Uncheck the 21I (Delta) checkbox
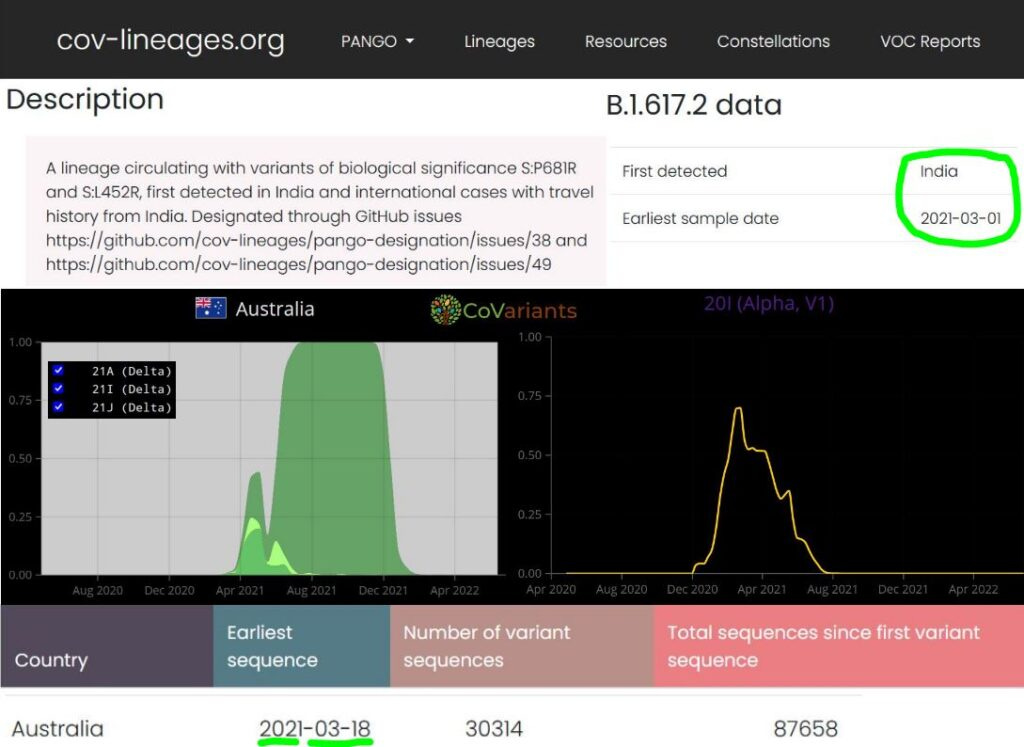This screenshot has height=747, width=1024. pos(59,389)
